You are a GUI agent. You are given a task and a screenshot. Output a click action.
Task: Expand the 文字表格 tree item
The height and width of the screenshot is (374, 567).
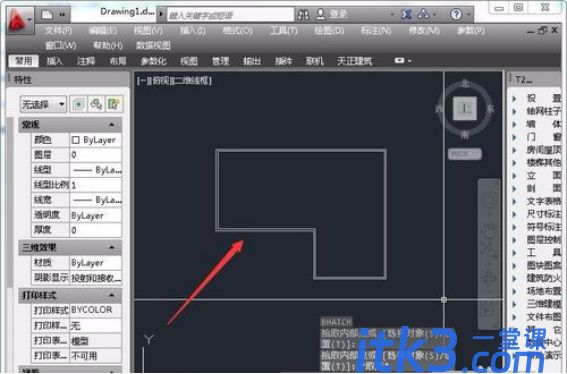pos(515,201)
